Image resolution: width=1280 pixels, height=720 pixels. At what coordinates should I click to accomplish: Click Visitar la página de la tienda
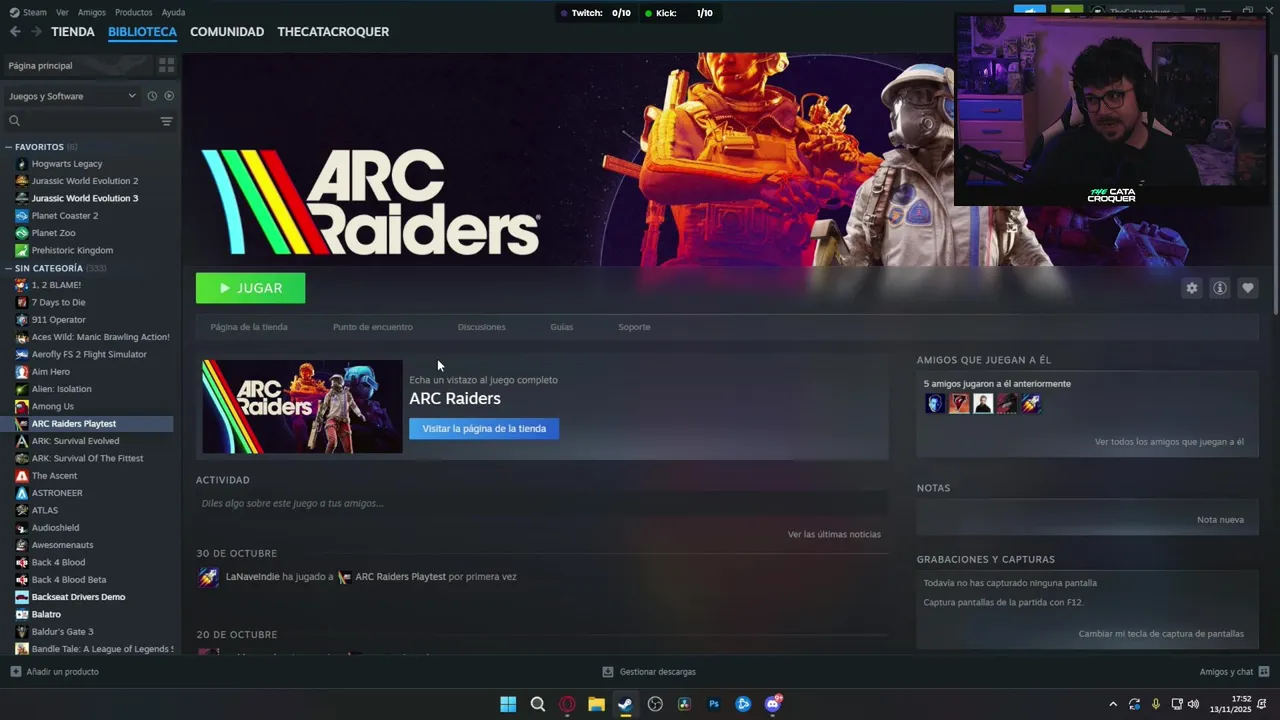(x=484, y=429)
